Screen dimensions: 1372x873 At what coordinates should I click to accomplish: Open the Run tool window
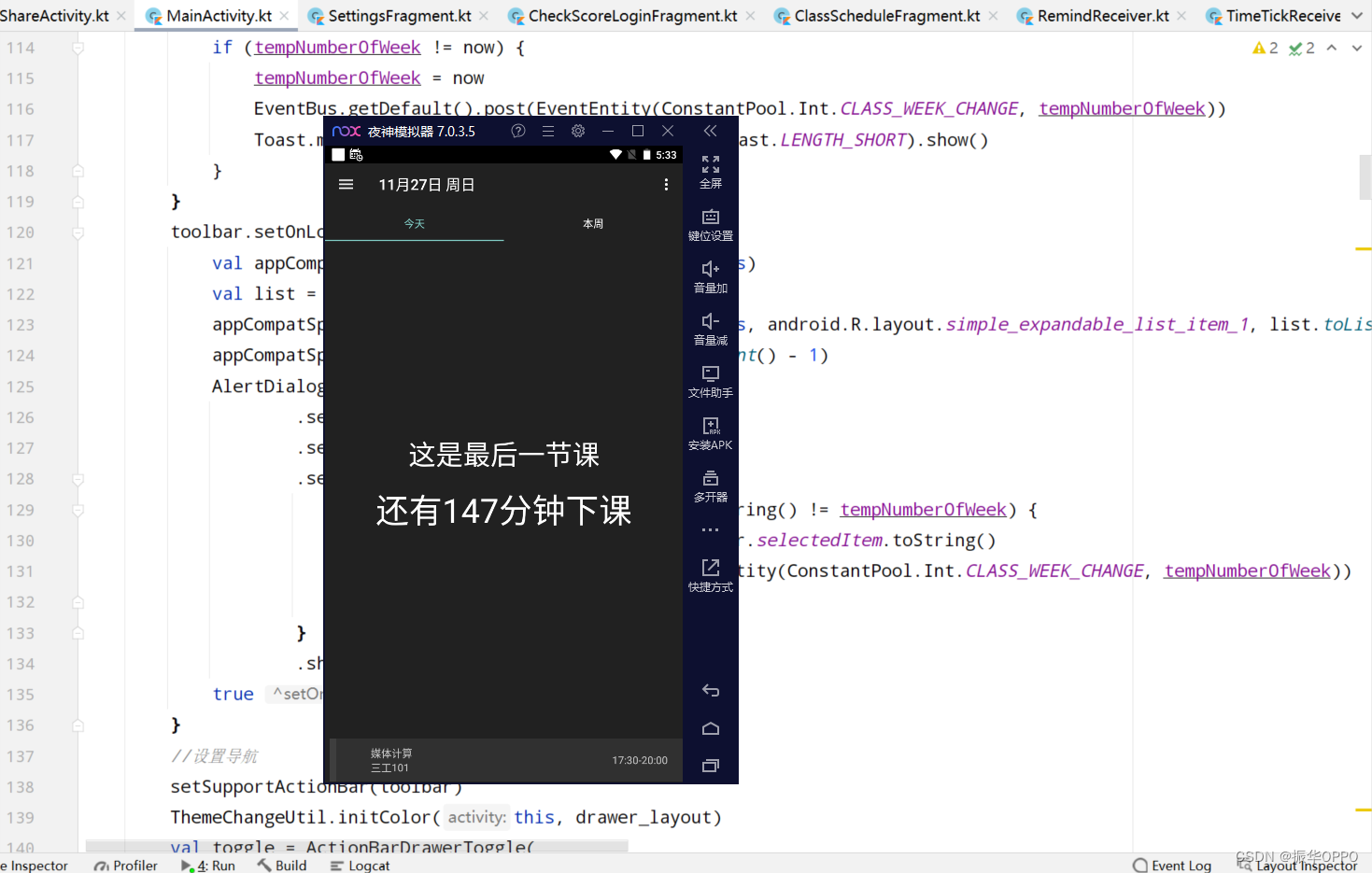[208, 866]
